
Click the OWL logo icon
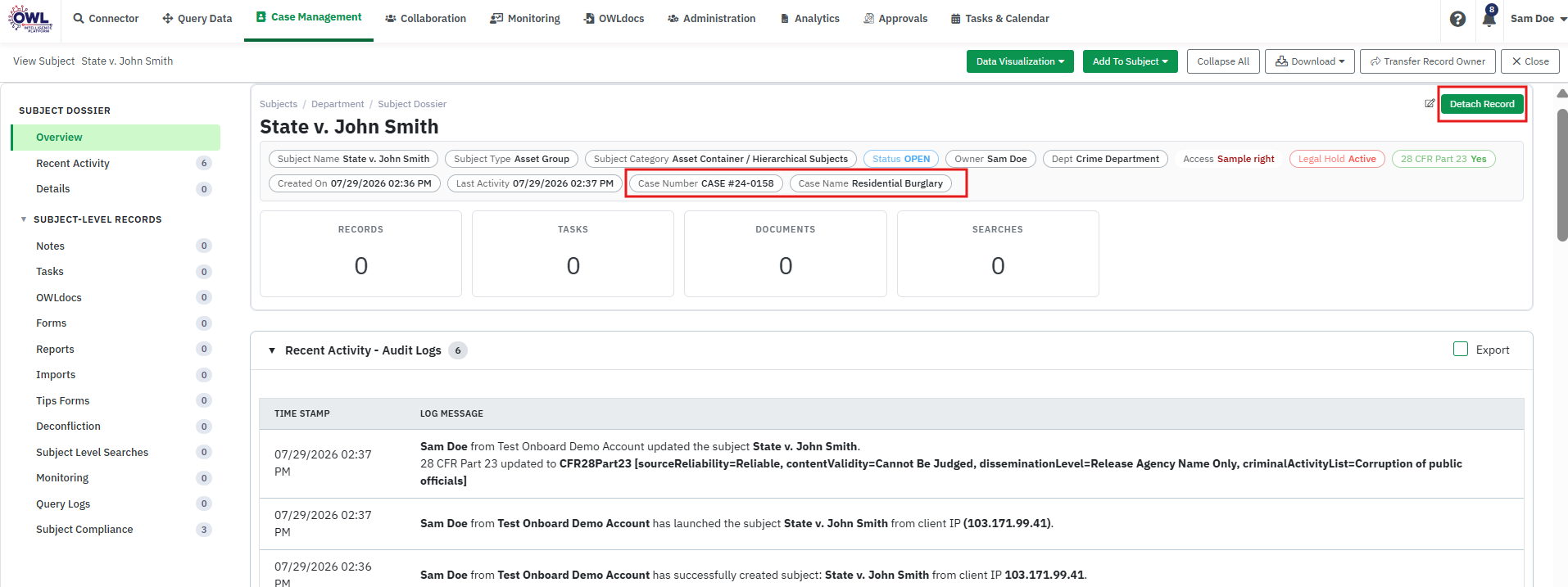30,18
